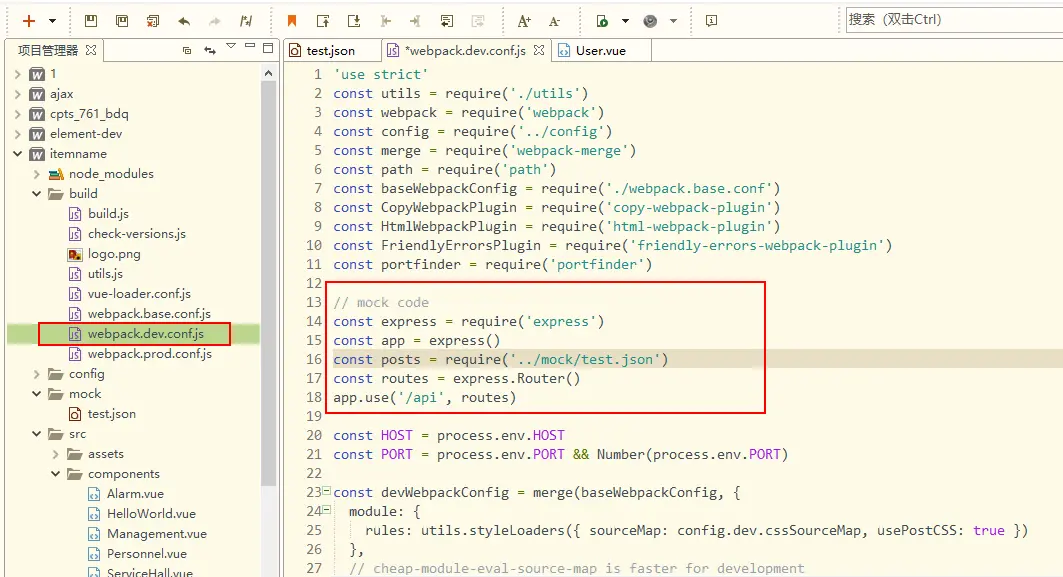This screenshot has width=1063, height=577.
Task: Click the Undo arrow icon
Action: [184, 21]
